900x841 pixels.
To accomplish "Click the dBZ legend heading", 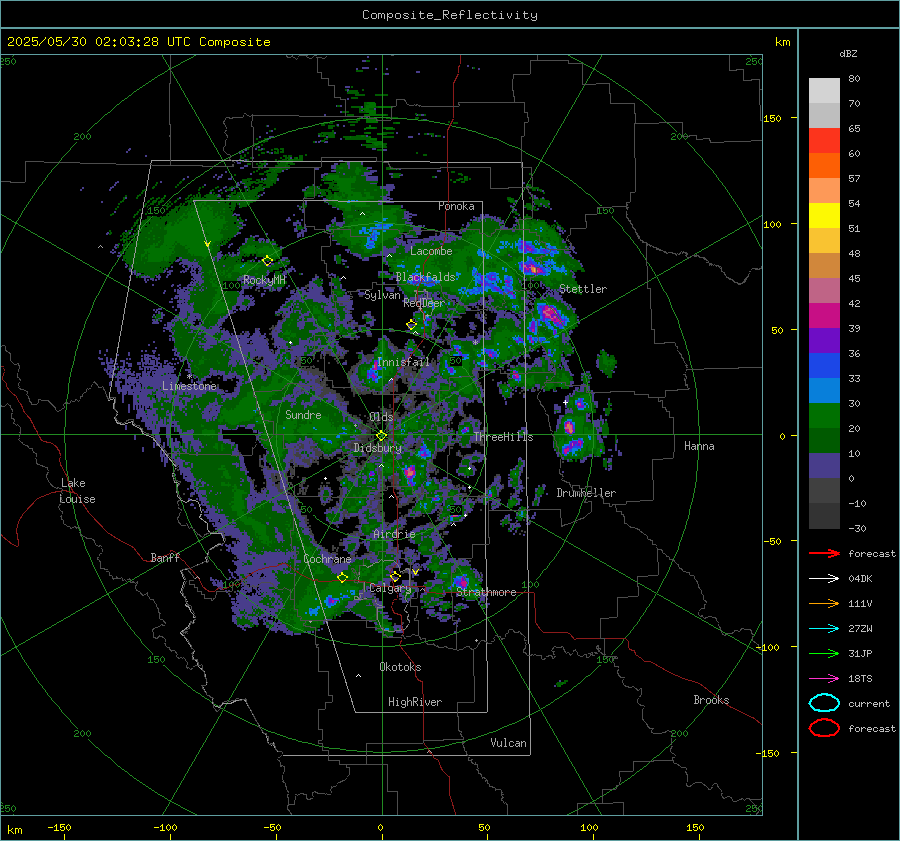I will pyautogui.click(x=848, y=54).
